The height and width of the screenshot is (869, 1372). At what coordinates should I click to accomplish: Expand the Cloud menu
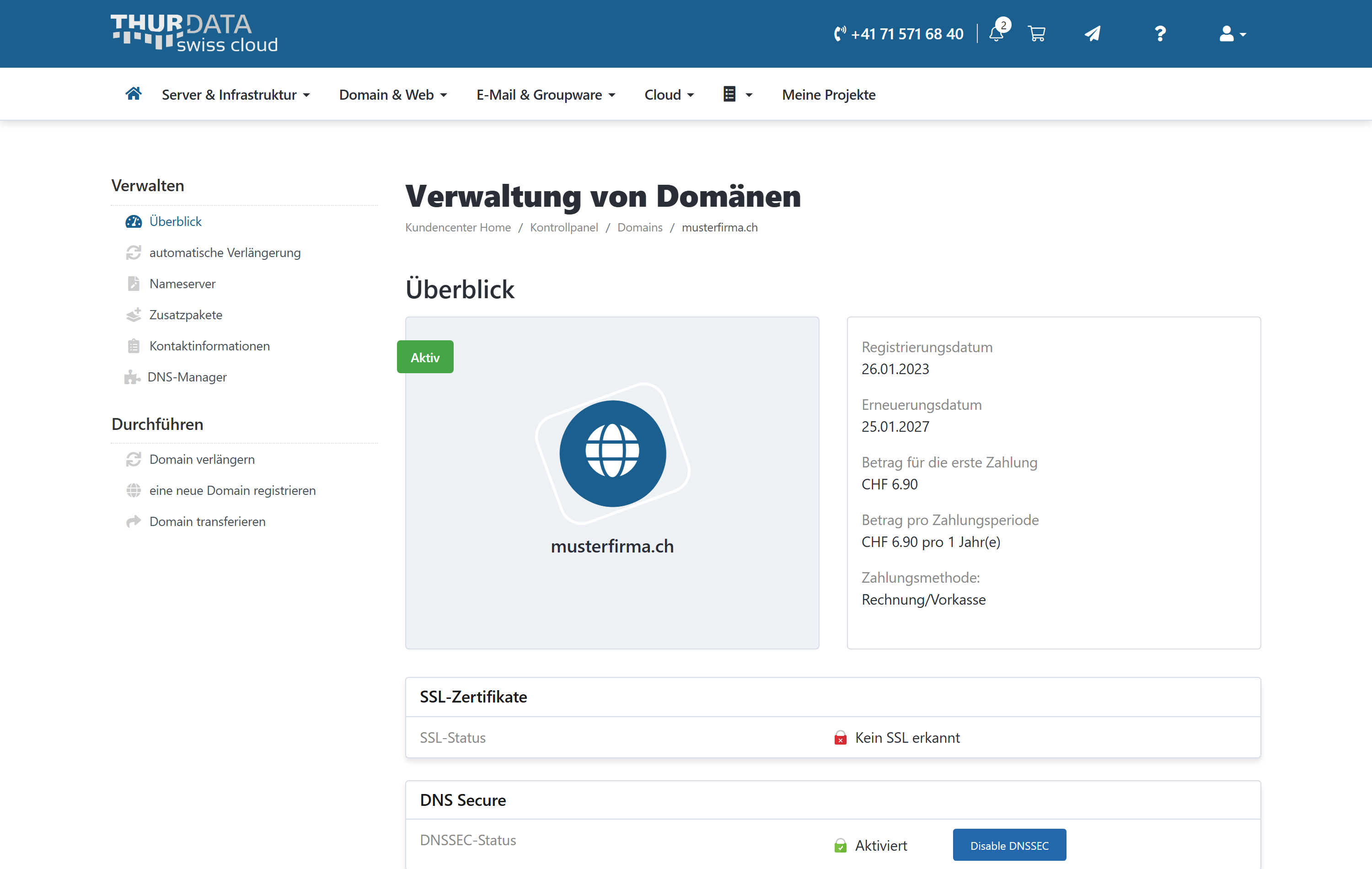click(669, 95)
